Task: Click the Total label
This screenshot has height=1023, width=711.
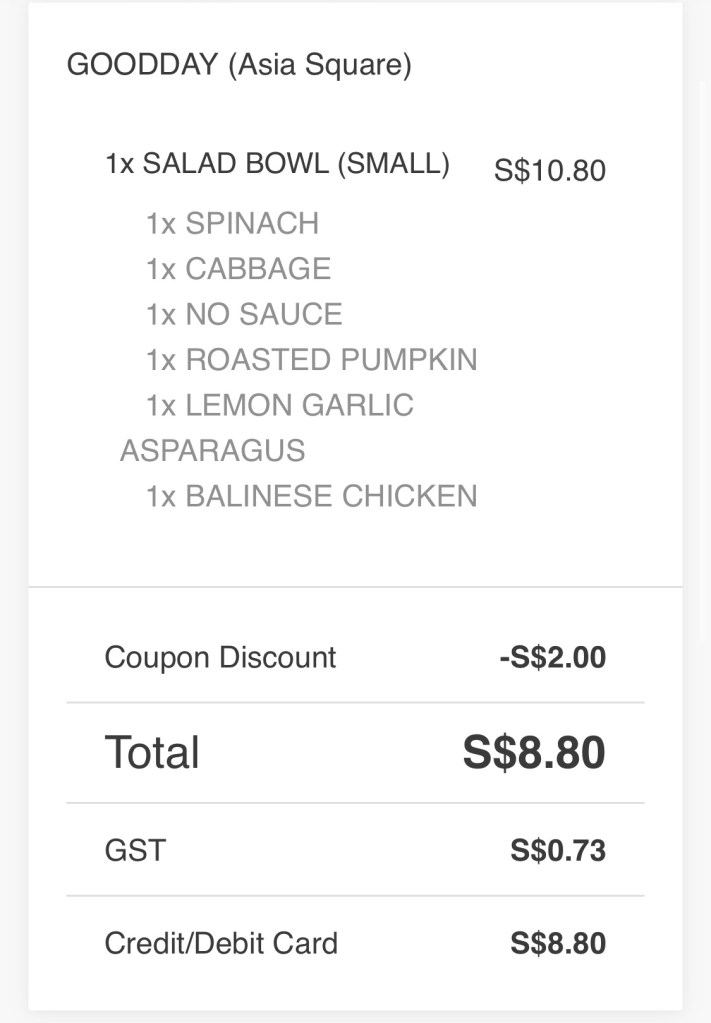Action: pyautogui.click(x=152, y=752)
